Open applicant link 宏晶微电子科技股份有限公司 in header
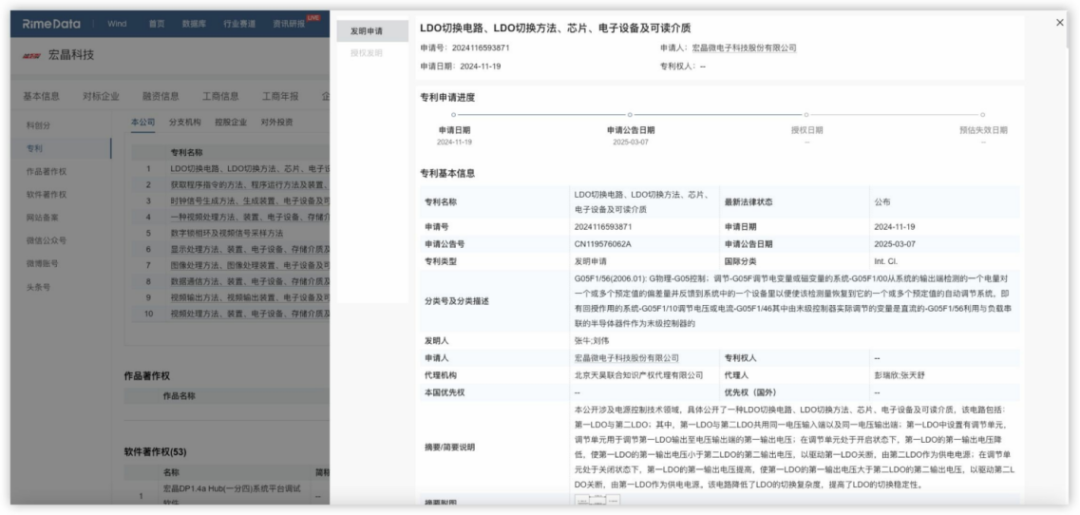 [744, 48]
